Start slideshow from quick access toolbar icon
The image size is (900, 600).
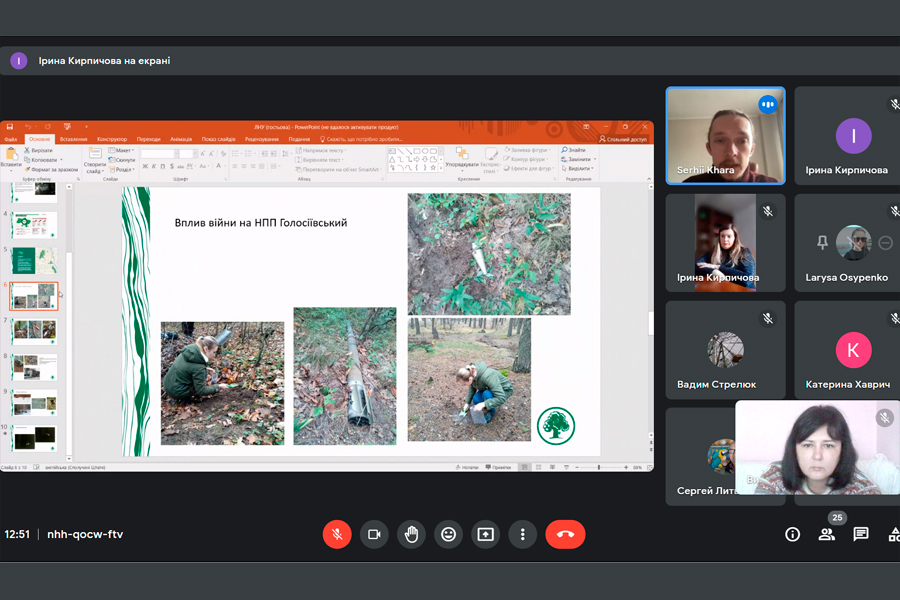67,126
